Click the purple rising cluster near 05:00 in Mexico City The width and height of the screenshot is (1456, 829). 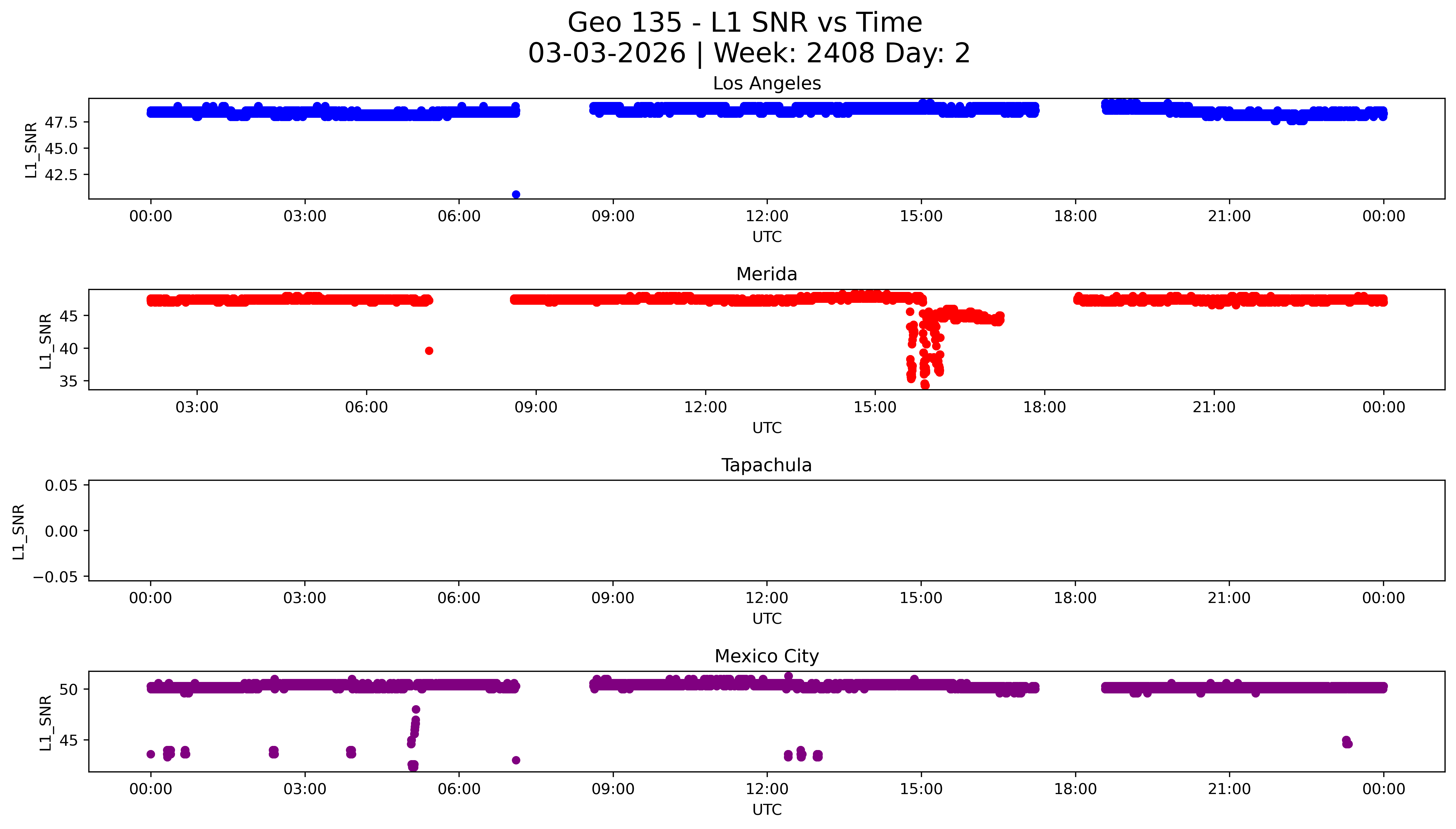[x=415, y=728]
